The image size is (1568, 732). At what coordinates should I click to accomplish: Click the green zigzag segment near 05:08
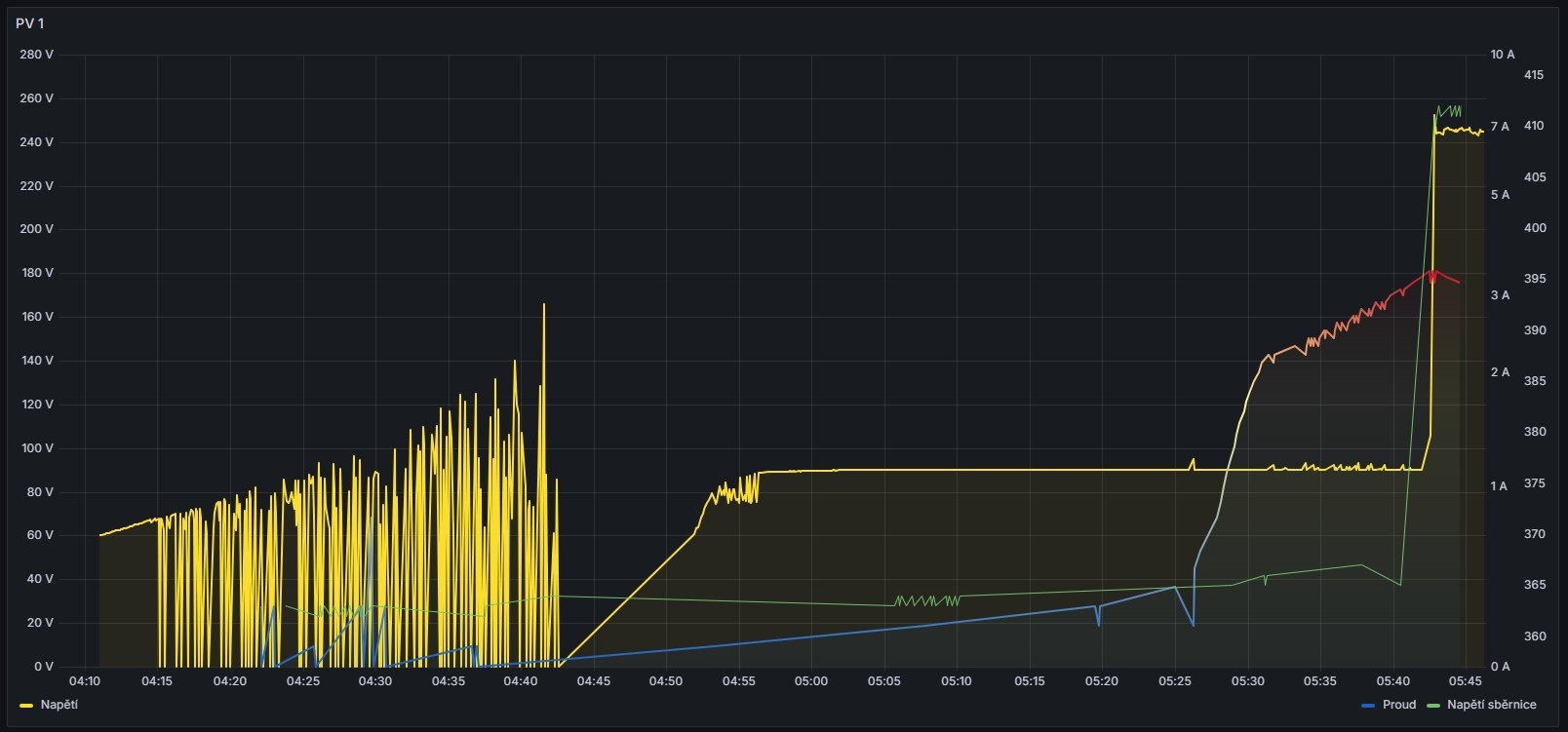point(926,600)
